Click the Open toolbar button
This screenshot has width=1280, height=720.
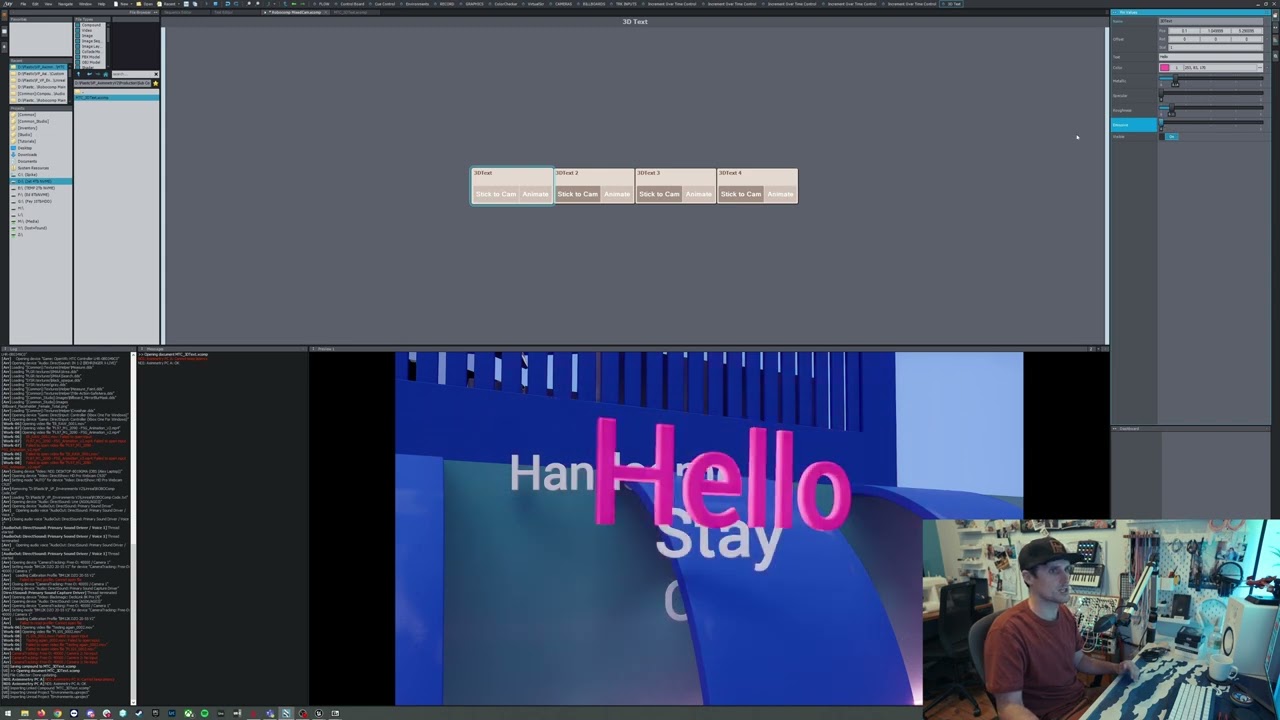[x=145, y=4]
